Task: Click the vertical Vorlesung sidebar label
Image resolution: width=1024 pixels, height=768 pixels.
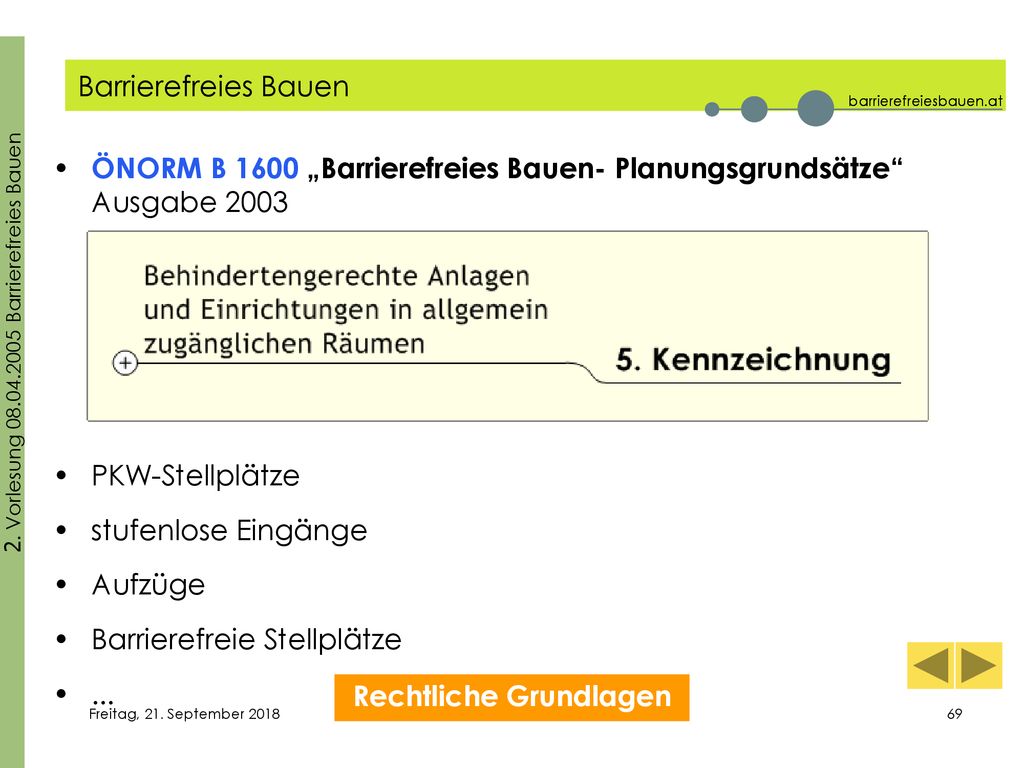Action: click(13, 342)
